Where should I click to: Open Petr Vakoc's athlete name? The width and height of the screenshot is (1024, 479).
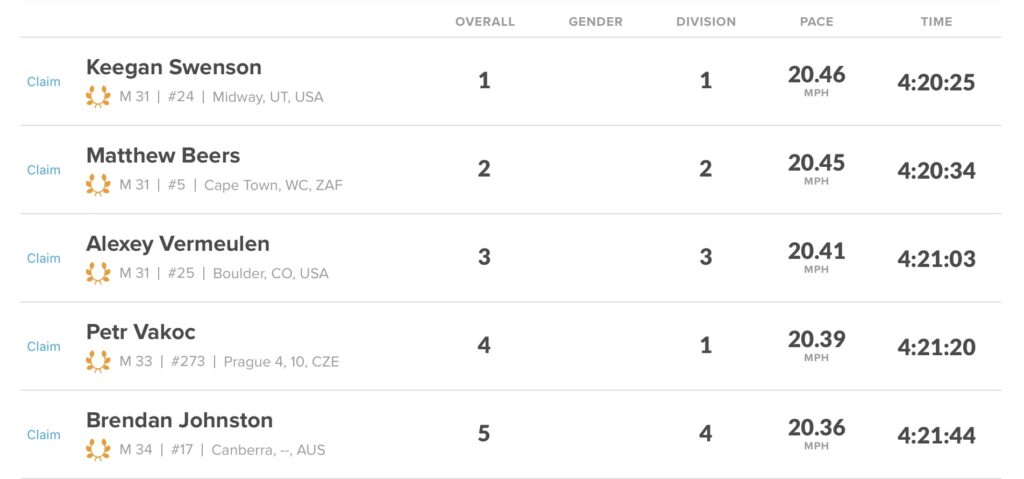pyautogui.click(x=141, y=332)
